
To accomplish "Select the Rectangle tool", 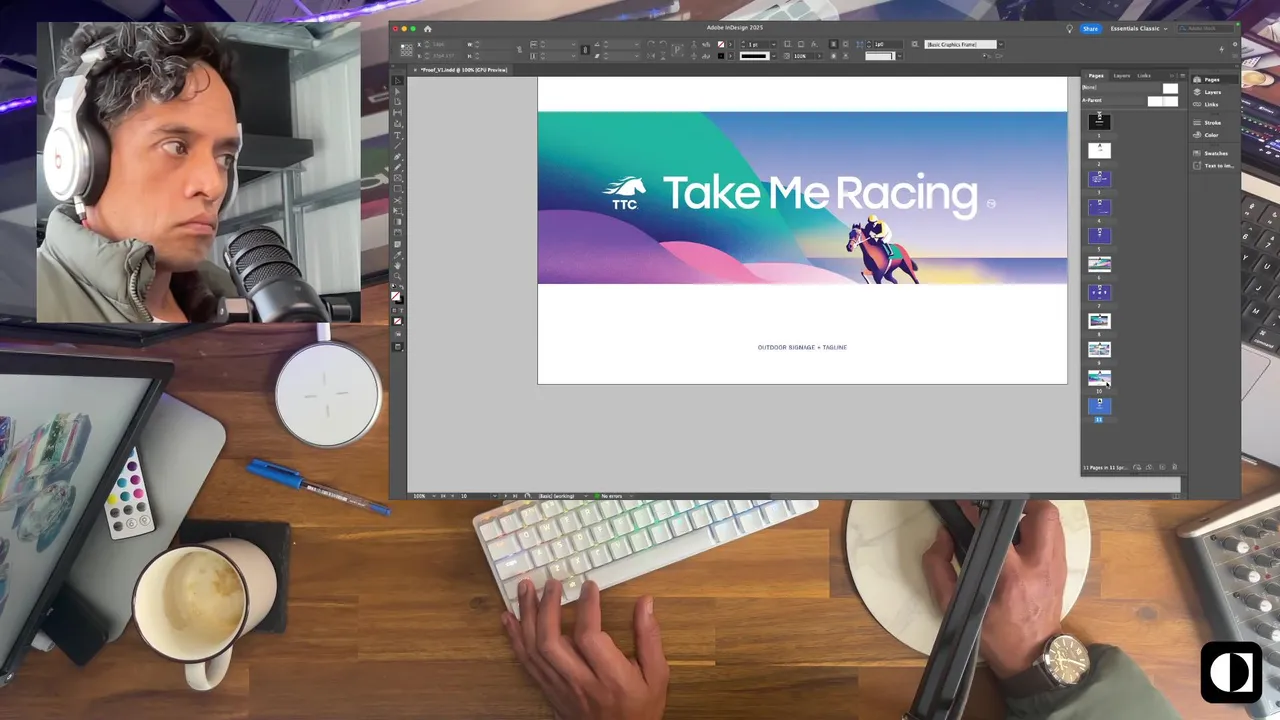I will 396,189.
